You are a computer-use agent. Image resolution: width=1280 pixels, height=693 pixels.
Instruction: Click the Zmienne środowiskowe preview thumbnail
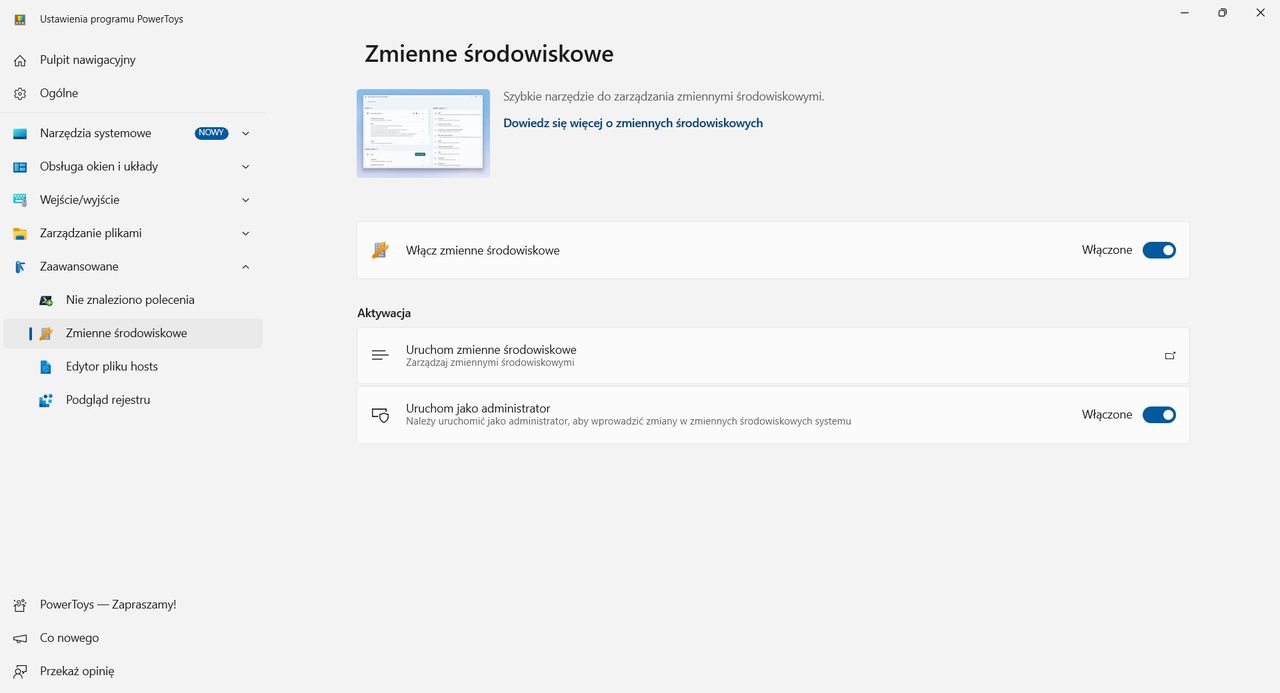(x=423, y=133)
